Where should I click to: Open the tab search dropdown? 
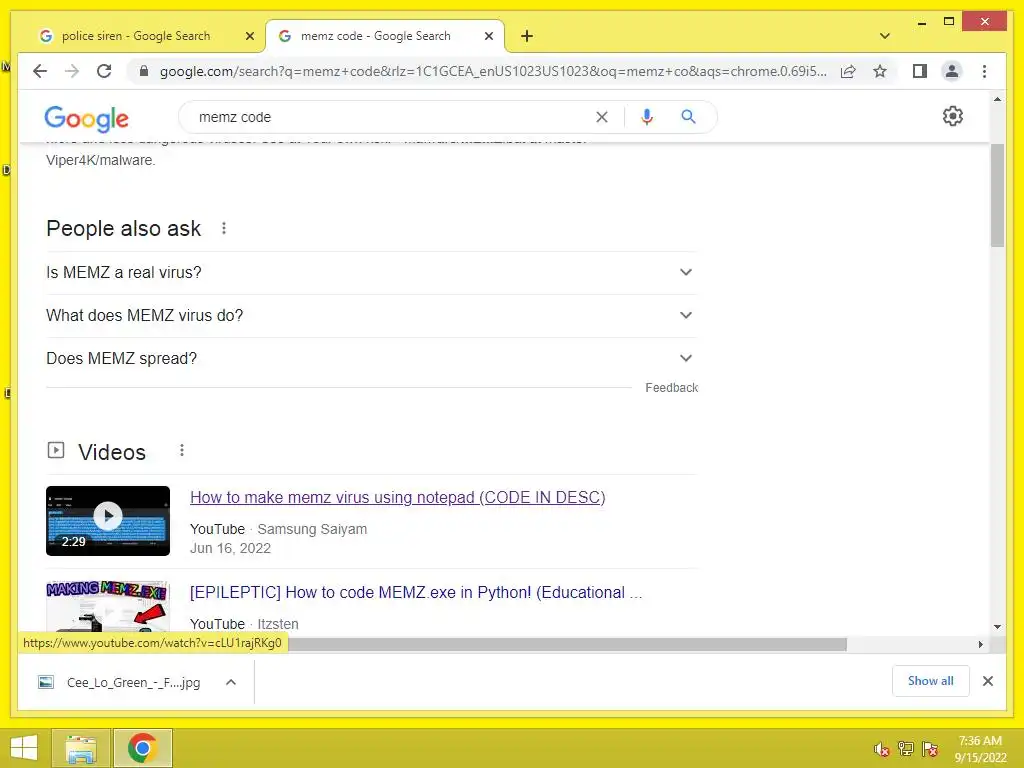pos(884,36)
